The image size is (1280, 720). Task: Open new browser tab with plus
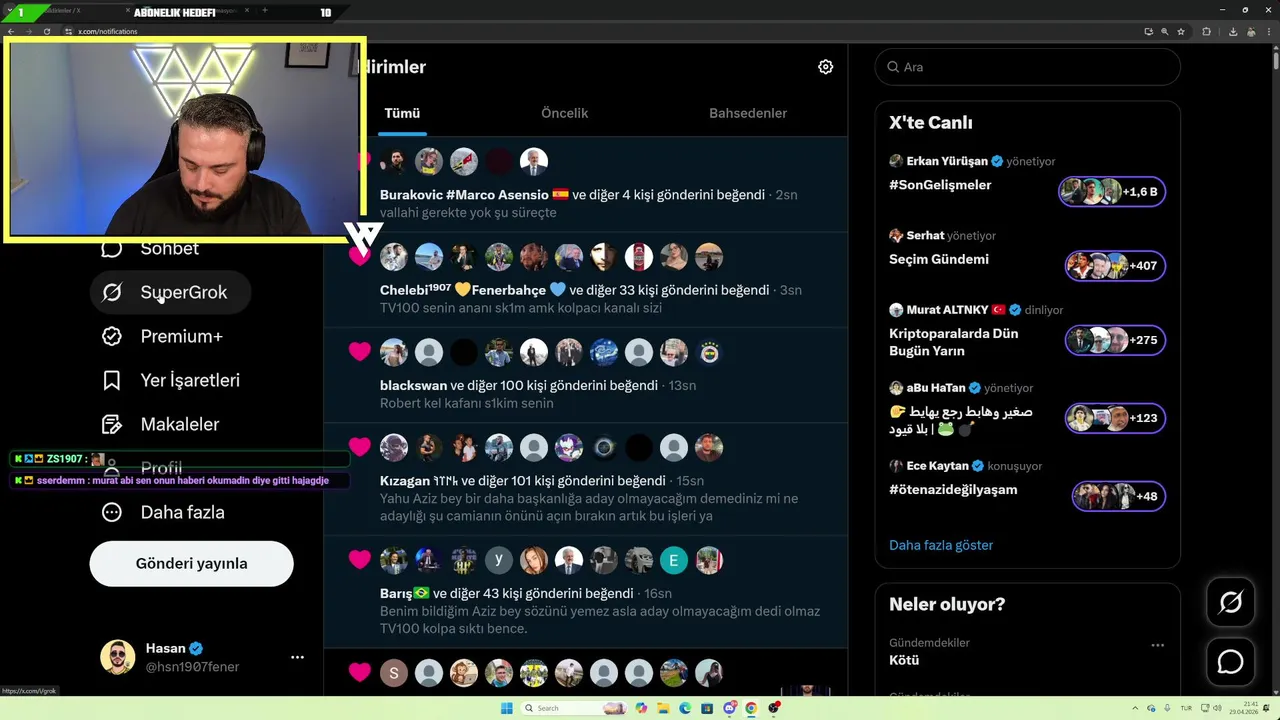(x=265, y=11)
